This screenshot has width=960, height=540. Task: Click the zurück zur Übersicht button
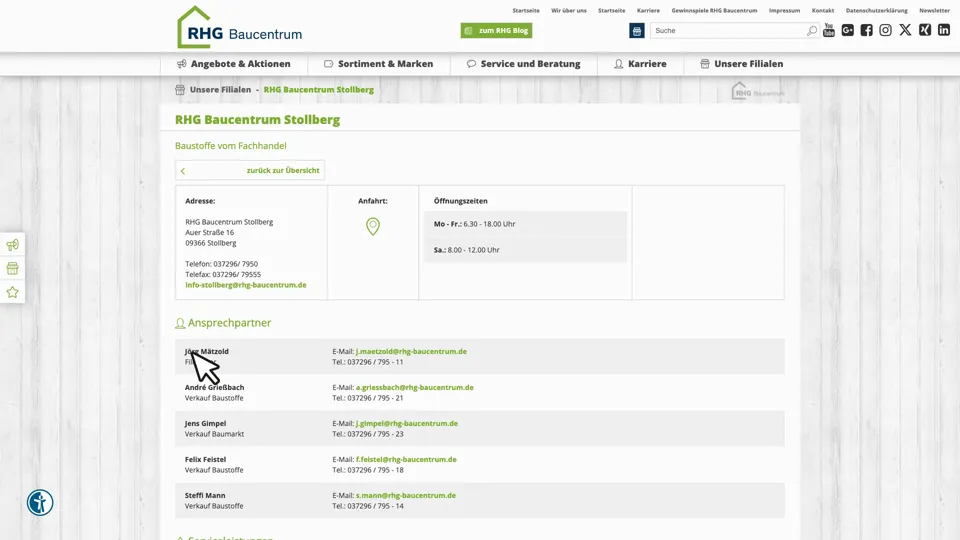pos(250,170)
